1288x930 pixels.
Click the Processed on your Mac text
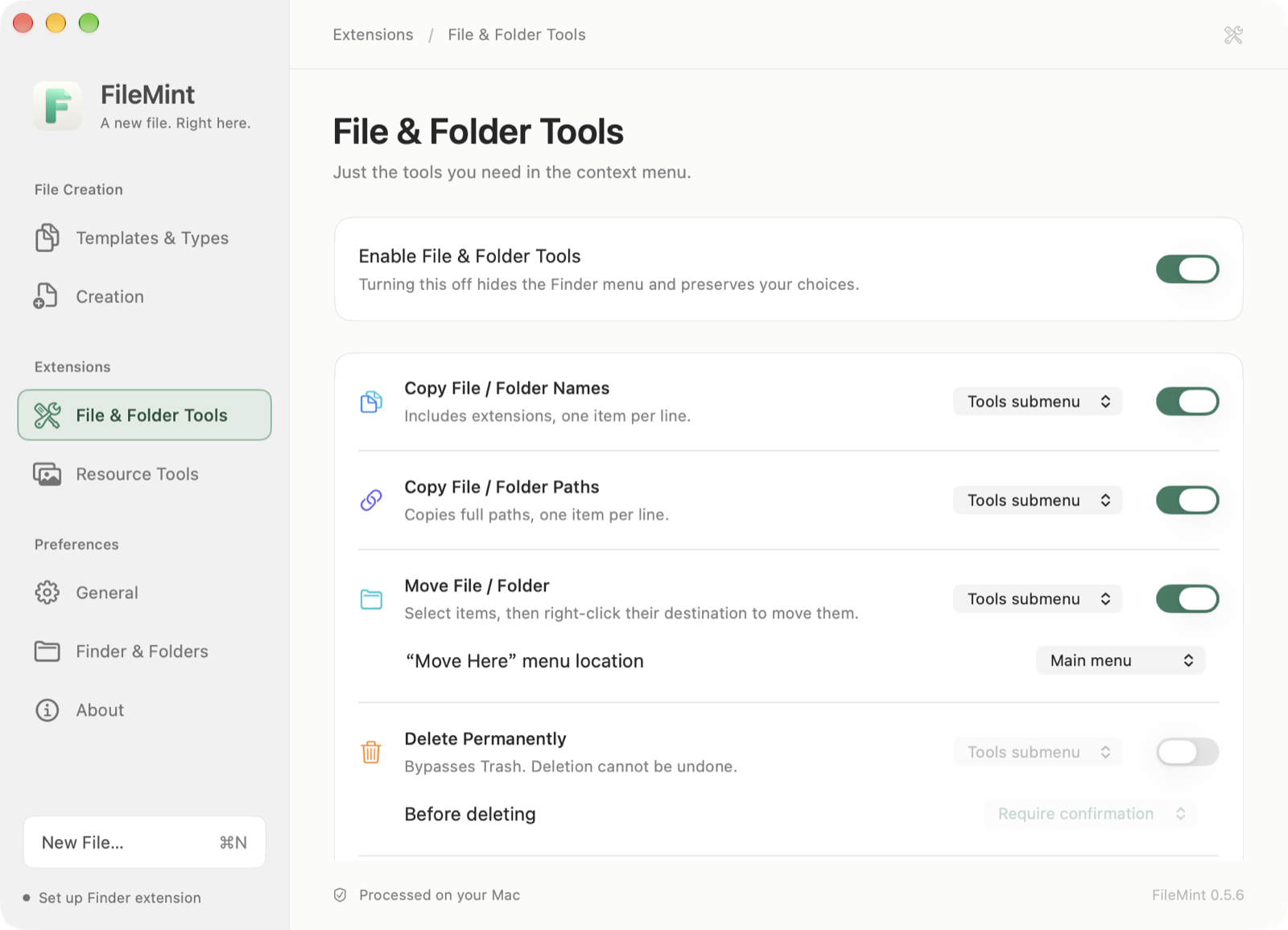[440, 895]
